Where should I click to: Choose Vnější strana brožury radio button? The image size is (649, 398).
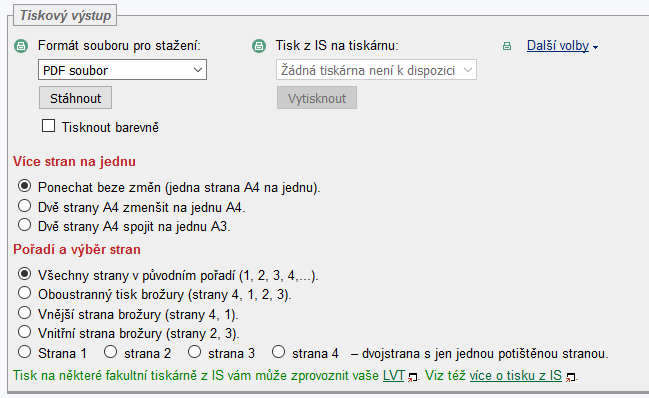[24, 313]
